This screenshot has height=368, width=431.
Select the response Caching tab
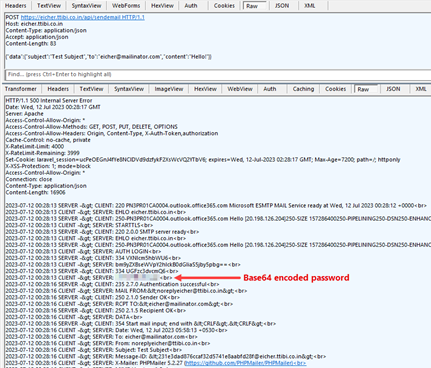tap(303, 89)
